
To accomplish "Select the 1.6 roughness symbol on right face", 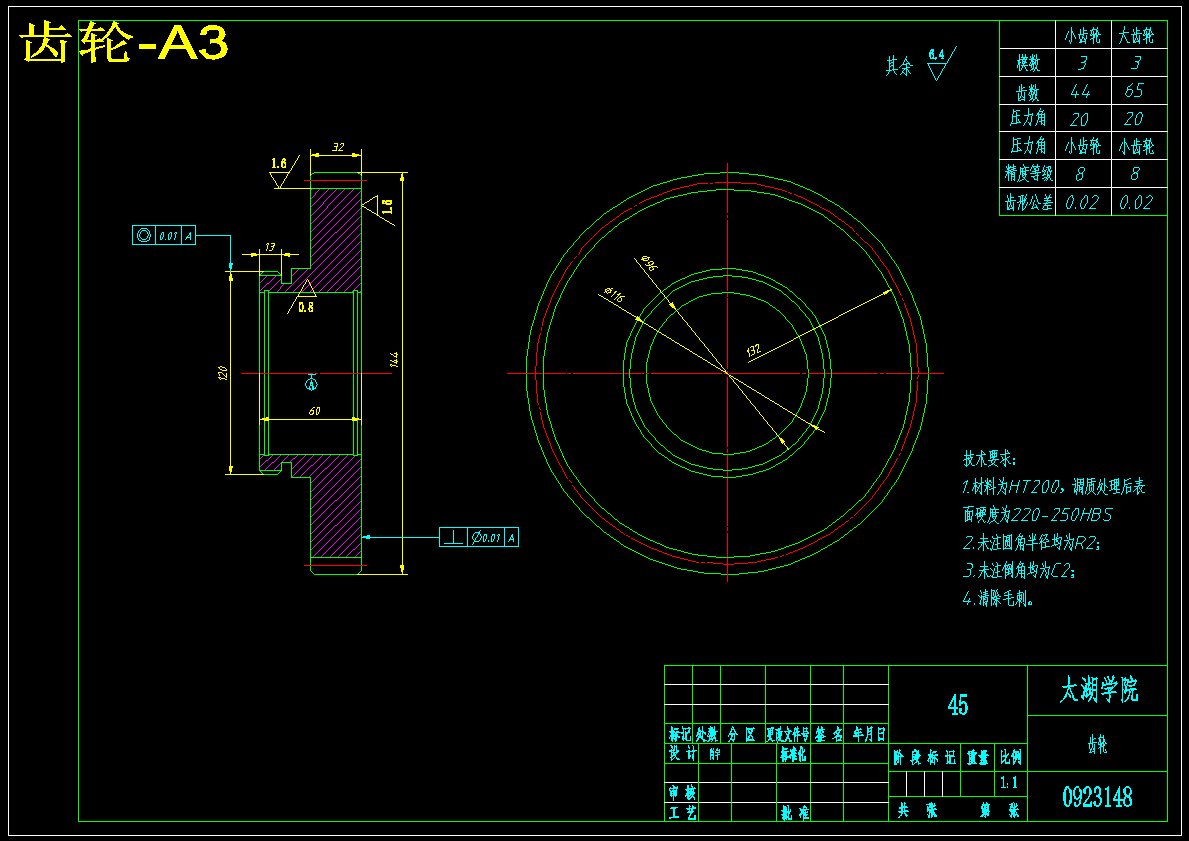I will coord(380,207).
